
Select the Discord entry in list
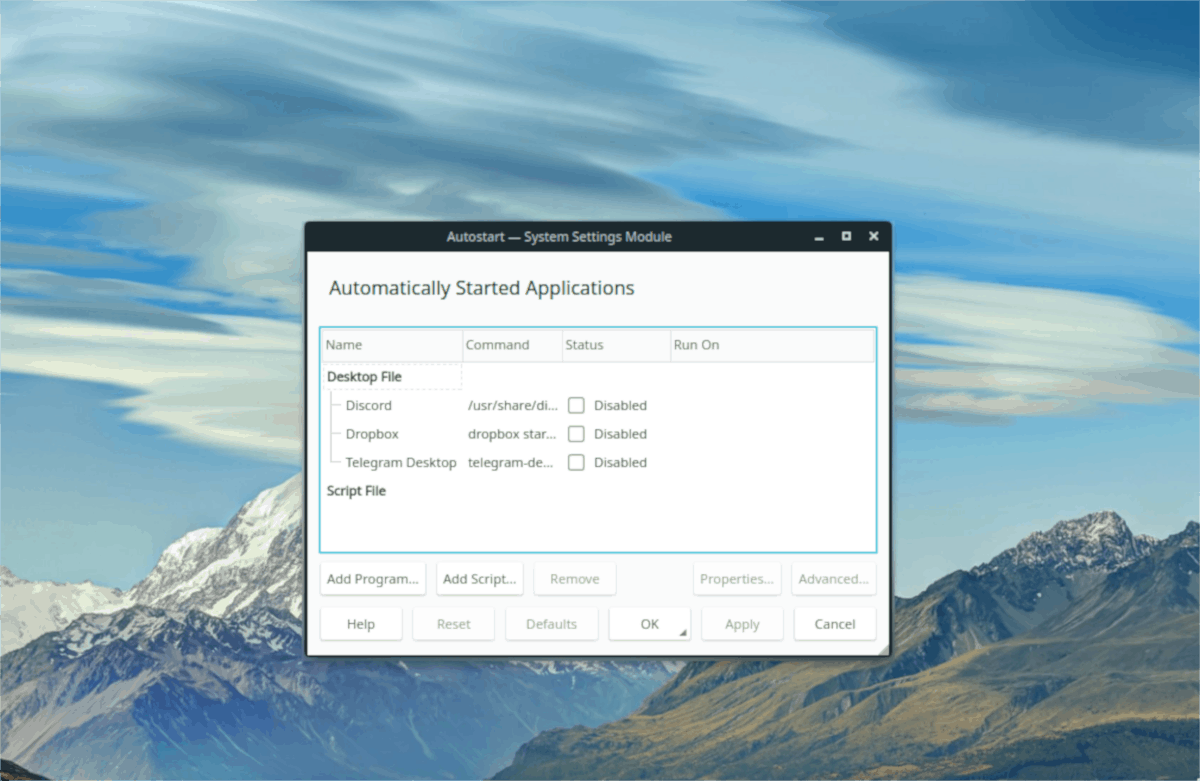pyautogui.click(x=369, y=405)
